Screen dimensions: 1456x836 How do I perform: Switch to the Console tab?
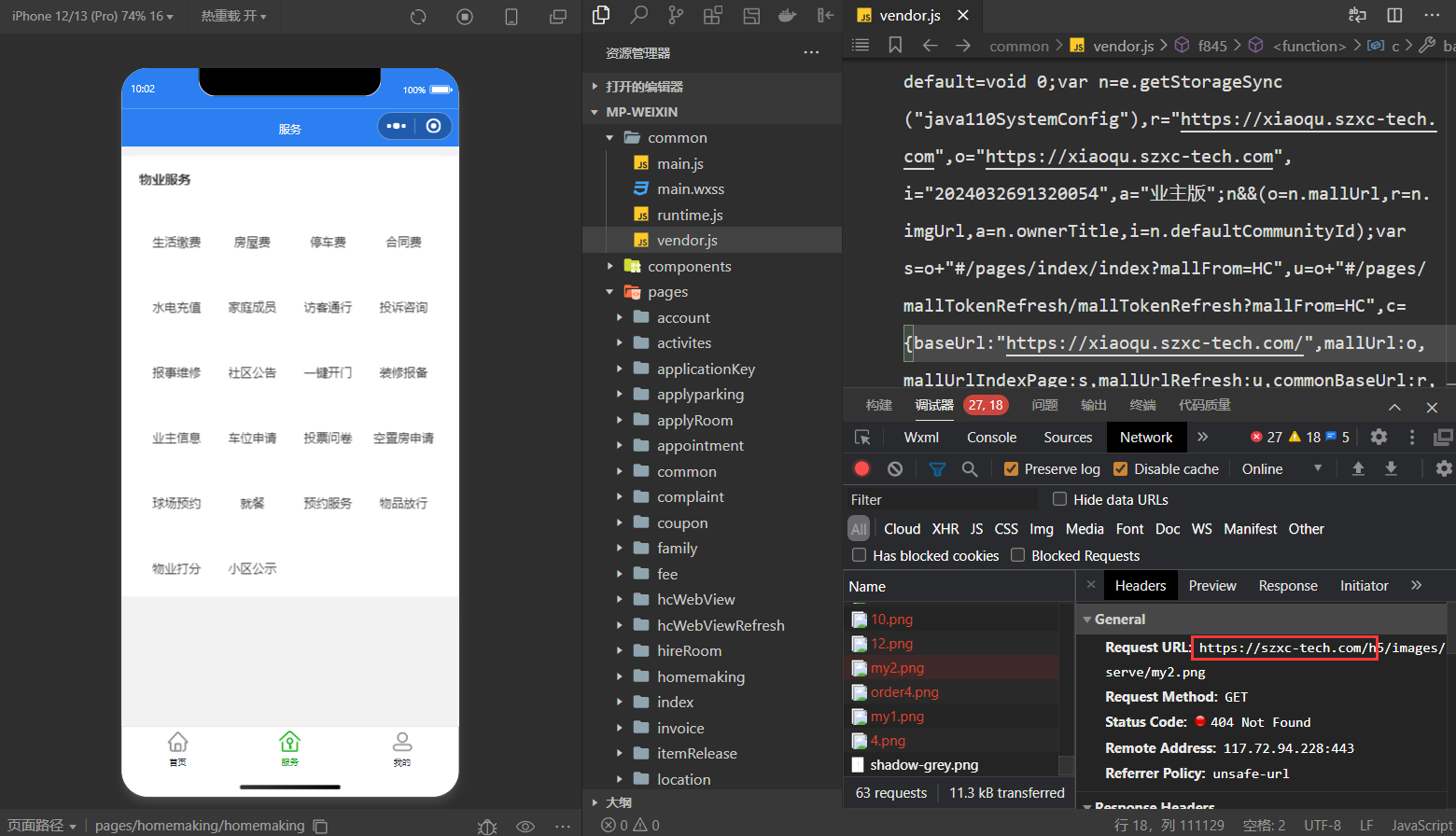991,437
